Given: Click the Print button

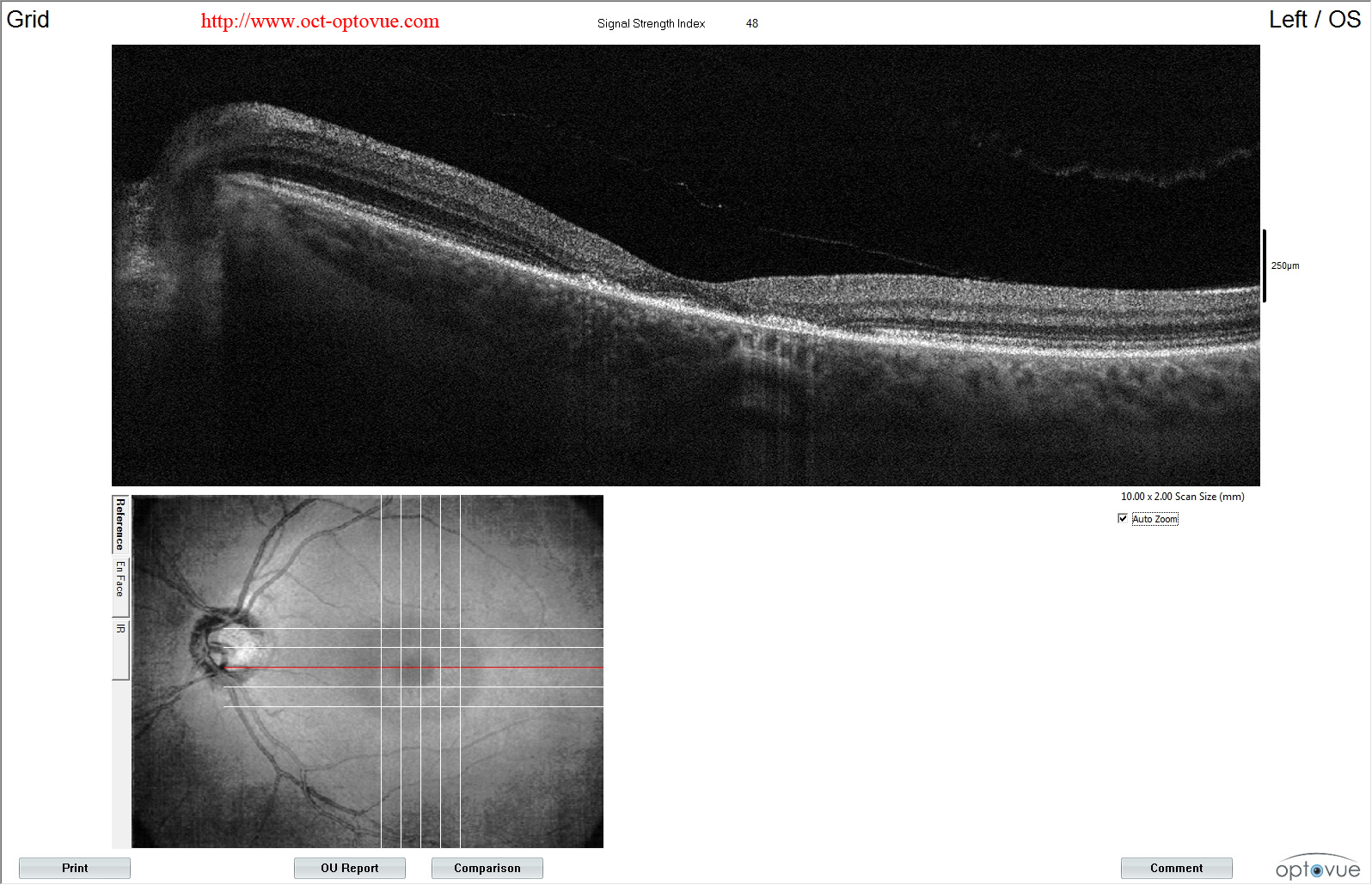Looking at the screenshot, I should (x=75, y=868).
